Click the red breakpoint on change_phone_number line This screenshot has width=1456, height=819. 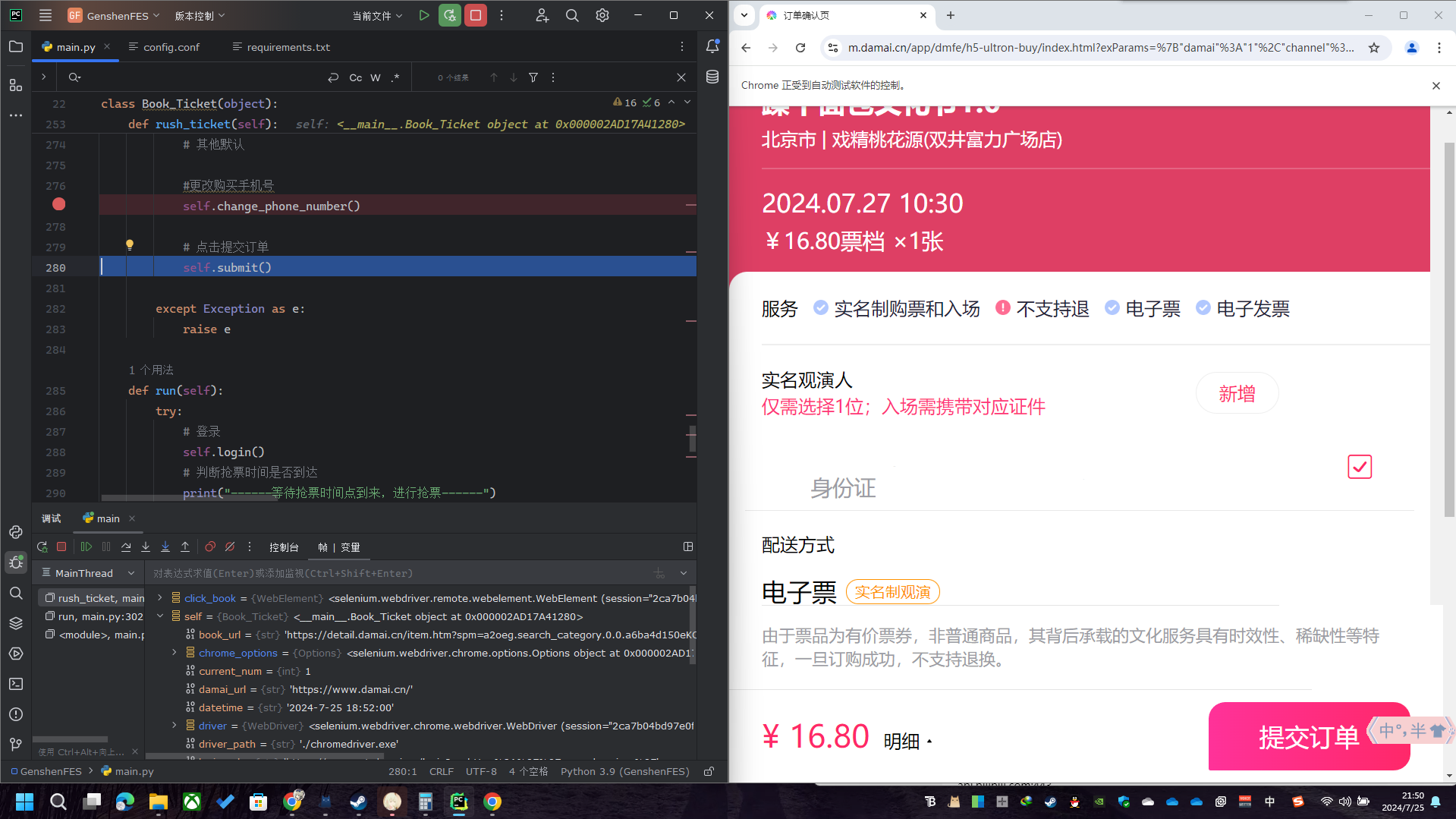pyautogui.click(x=58, y=203)
